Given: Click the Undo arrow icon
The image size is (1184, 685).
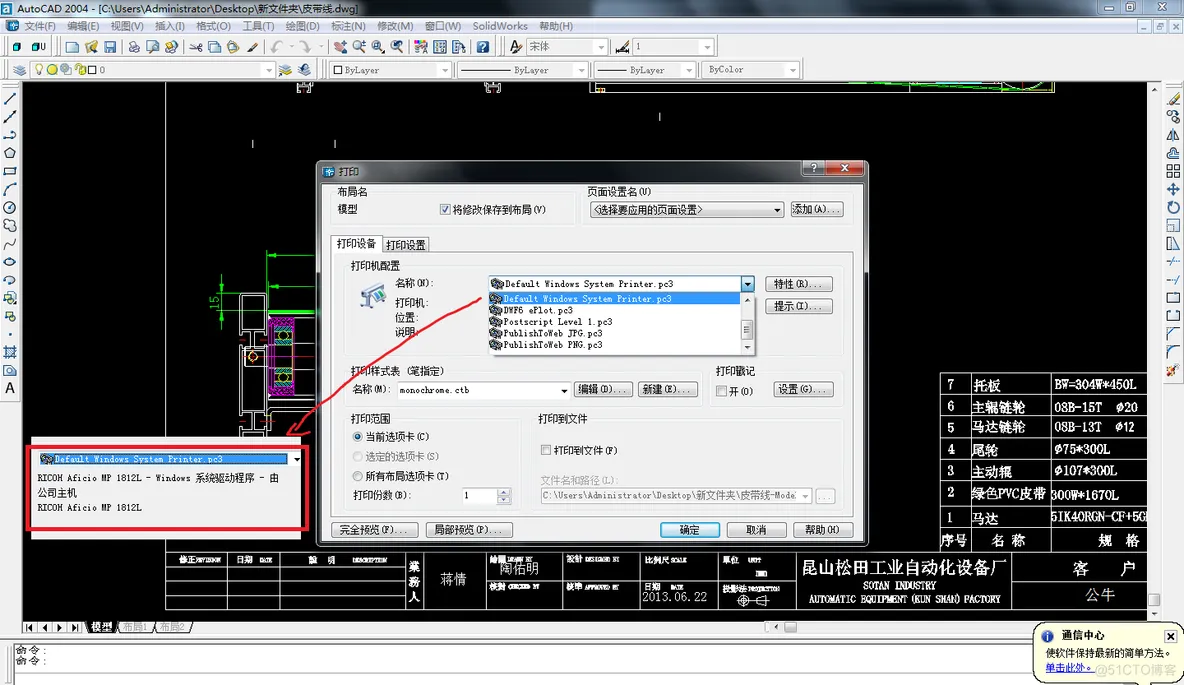Looking at the screenshot, I should [276, 47].
